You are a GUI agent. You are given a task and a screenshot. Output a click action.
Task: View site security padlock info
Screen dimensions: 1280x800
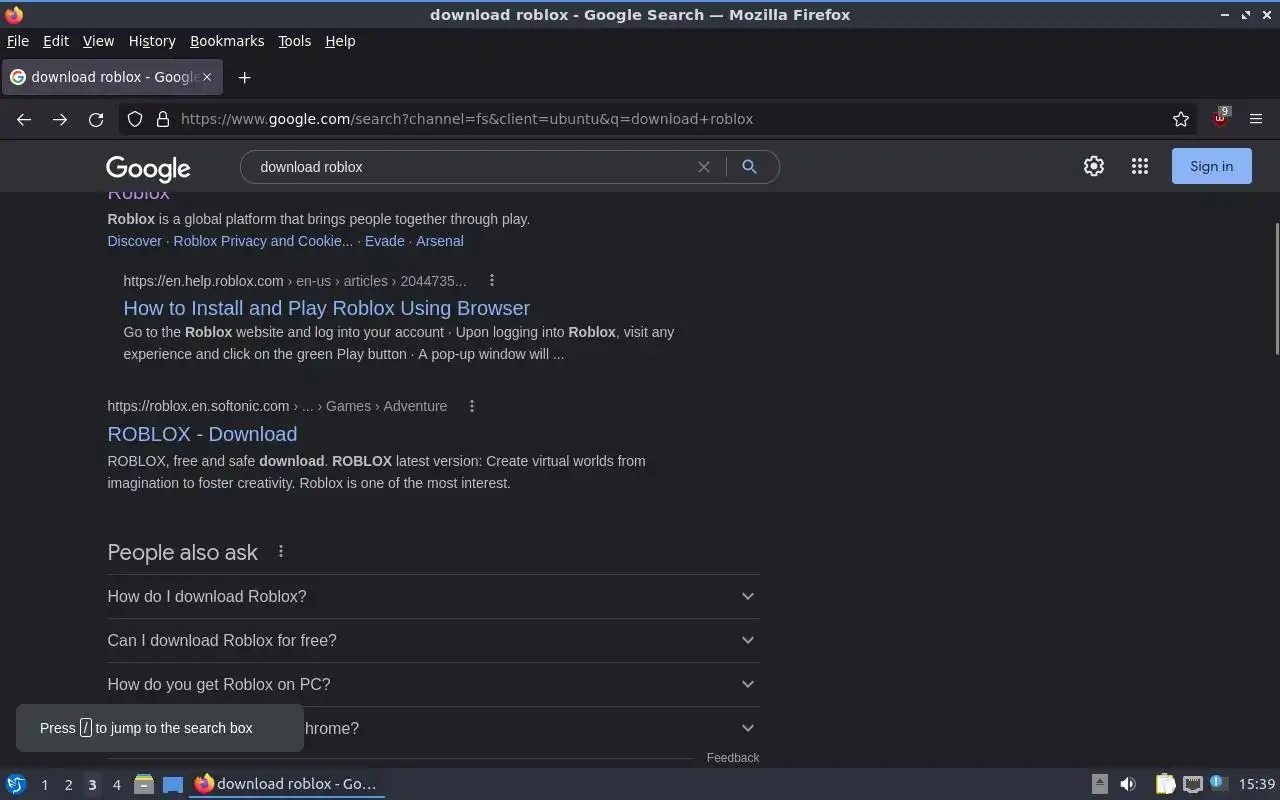163,119
